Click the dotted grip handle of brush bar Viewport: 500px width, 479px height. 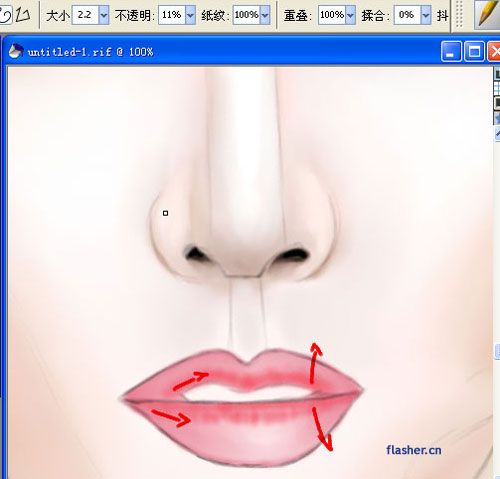(x=459, y=14)
